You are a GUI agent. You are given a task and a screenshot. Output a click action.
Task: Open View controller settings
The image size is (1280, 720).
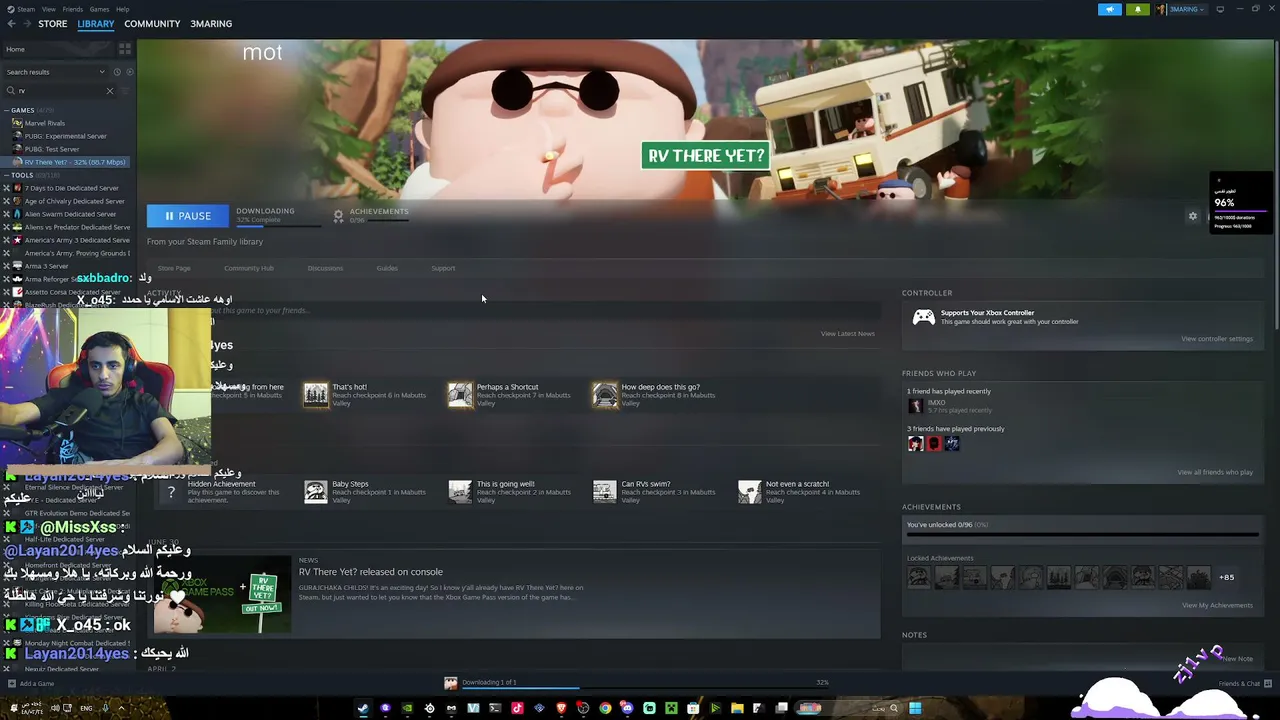coord(1217,339)
